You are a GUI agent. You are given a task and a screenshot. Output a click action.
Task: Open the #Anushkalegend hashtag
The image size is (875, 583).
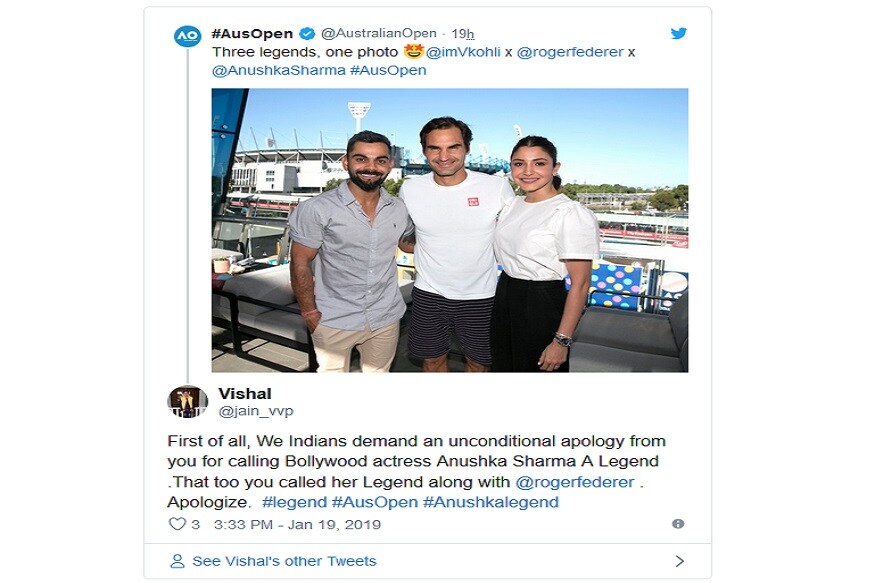tap(491, 502)
